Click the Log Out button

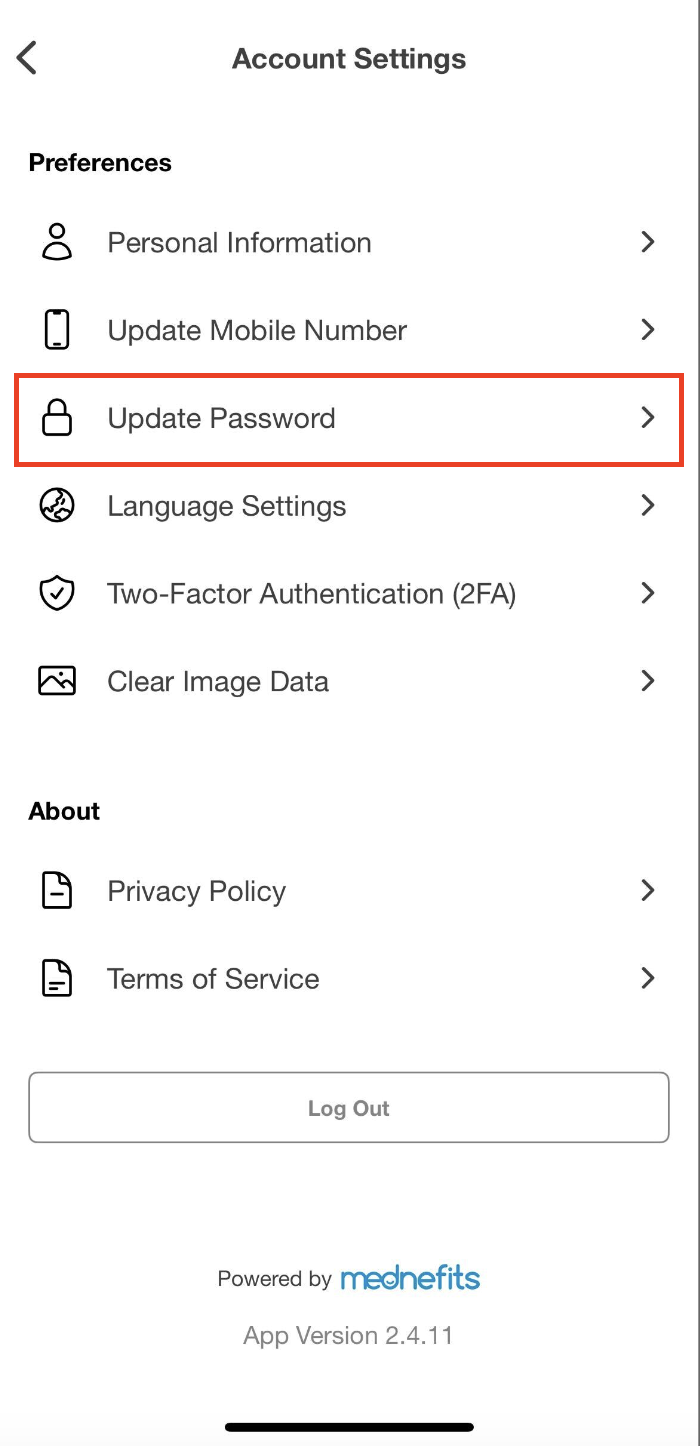[349, 1108]
